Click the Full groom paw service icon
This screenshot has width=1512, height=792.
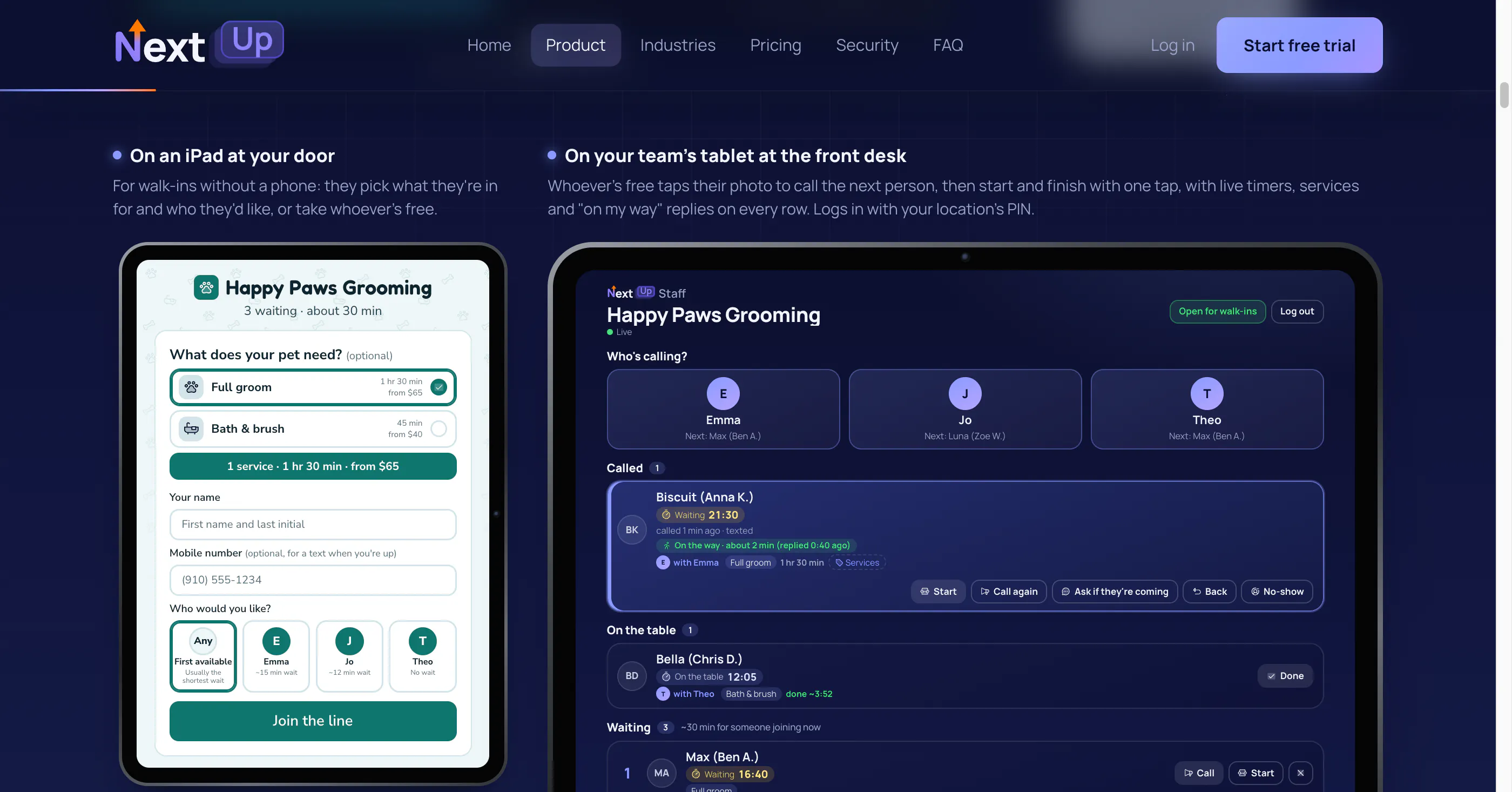click(x=191, y=387)
